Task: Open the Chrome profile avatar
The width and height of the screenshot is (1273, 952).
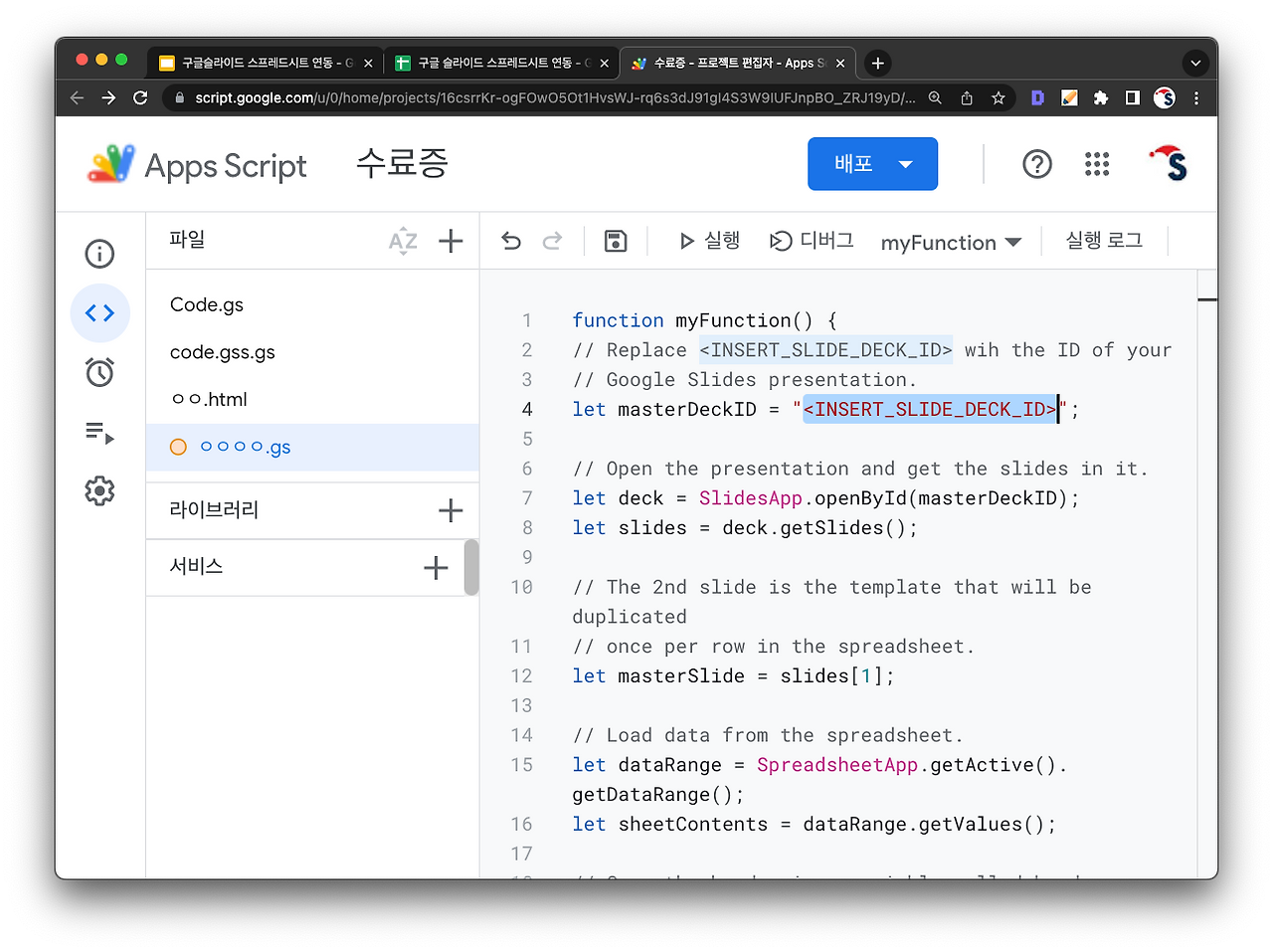Action: (1165, 97)
